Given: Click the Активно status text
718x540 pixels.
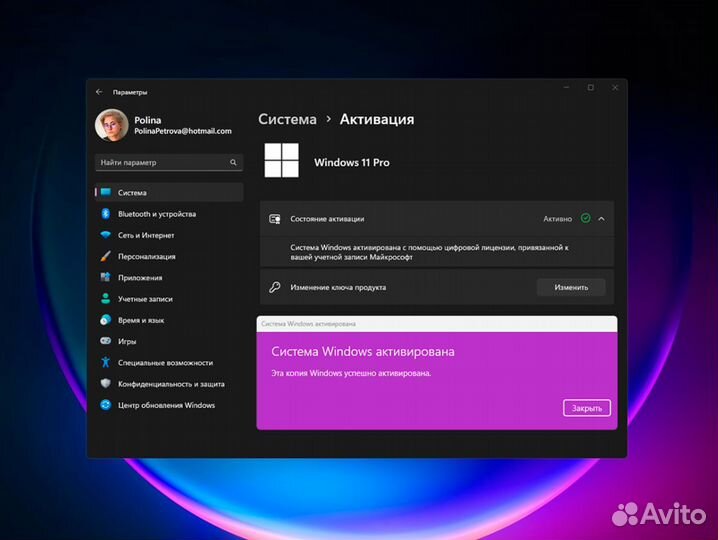Looking at the screenshot, I should pos(557,219).
